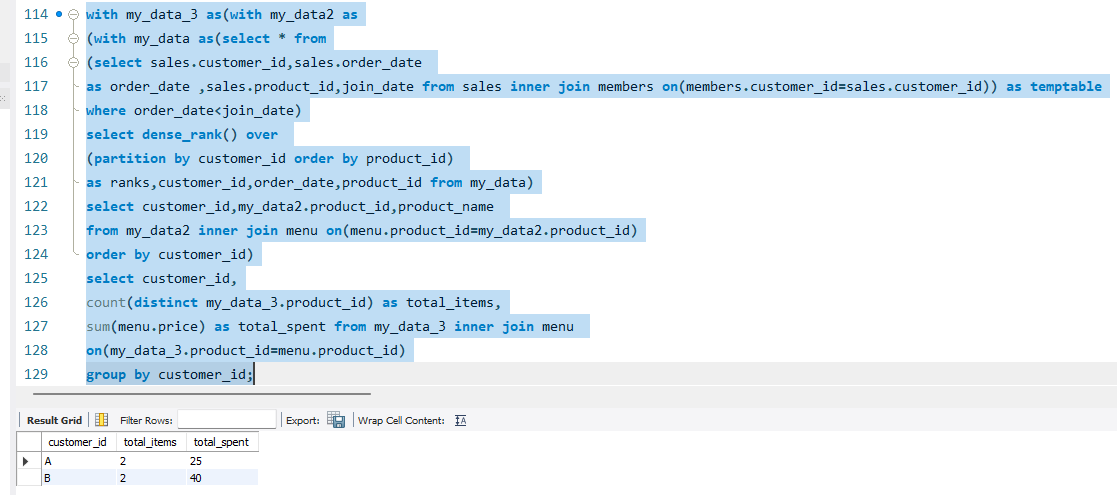The image size is (1117, 495).
Task: Click 'partition by' on line 120
Action: [142, 159]
